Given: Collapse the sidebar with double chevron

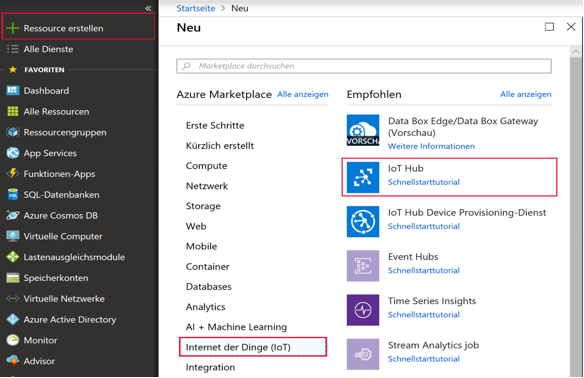Looking at the screenshot, I should [x=148, y=8].
